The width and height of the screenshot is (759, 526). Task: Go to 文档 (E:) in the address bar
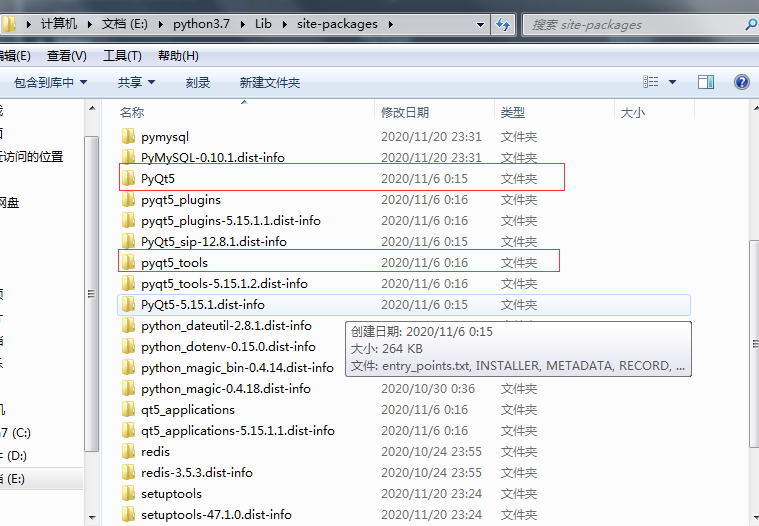click(x=124, y=24)
